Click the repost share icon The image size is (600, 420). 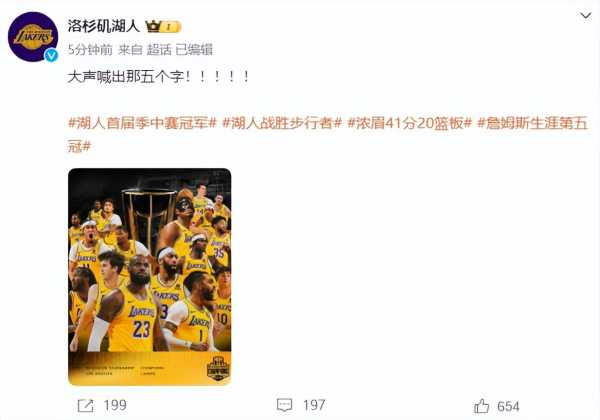85,405
